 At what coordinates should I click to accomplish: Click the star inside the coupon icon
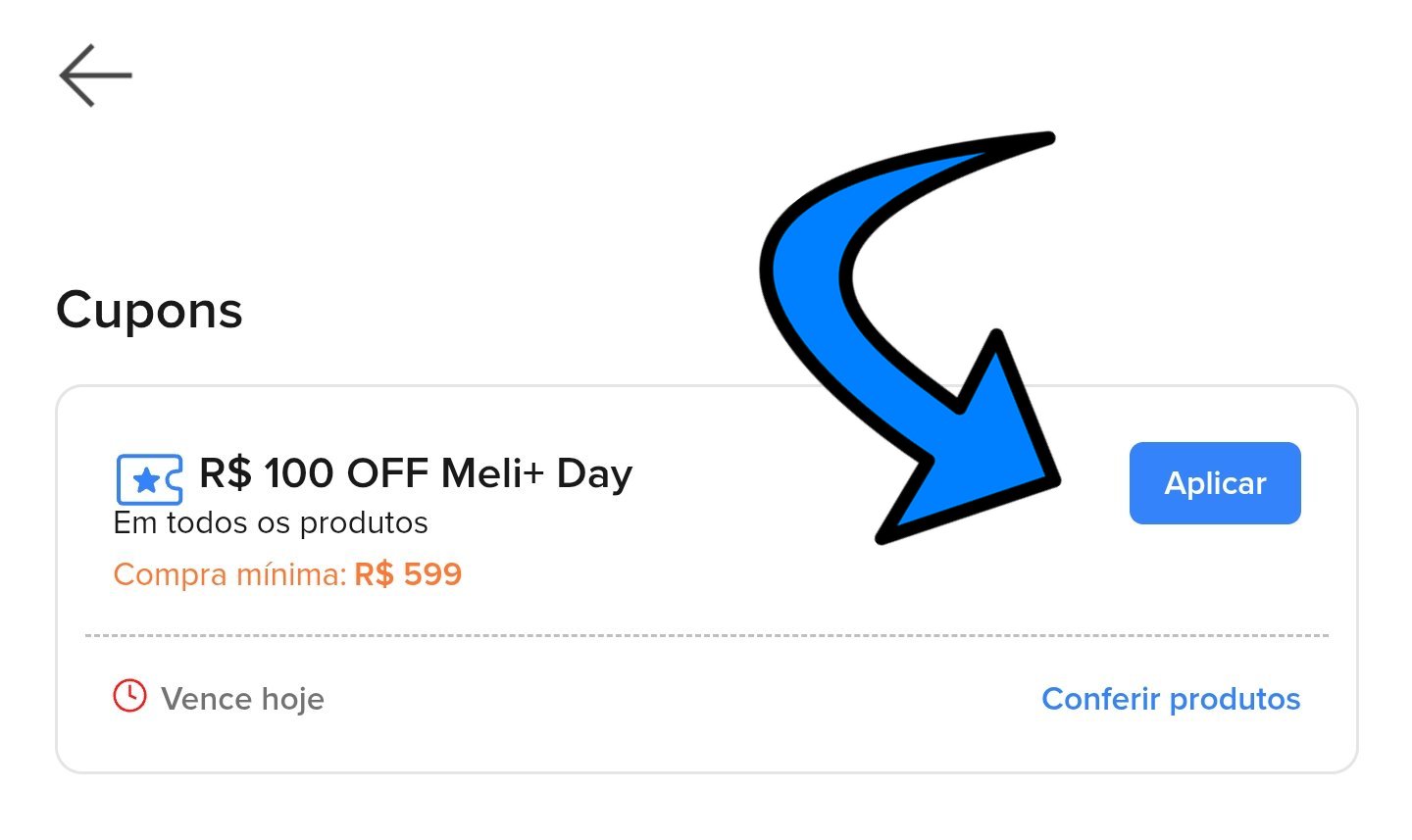(x=146, y=480)
